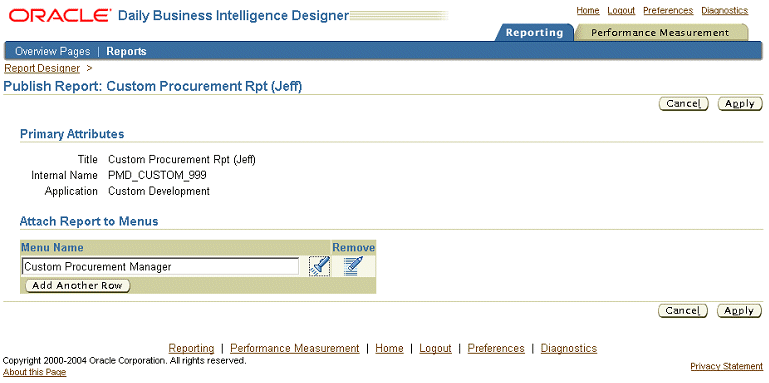Open the Reports subtab
This screenshot has width=769, height=383.
coord(127,51)
